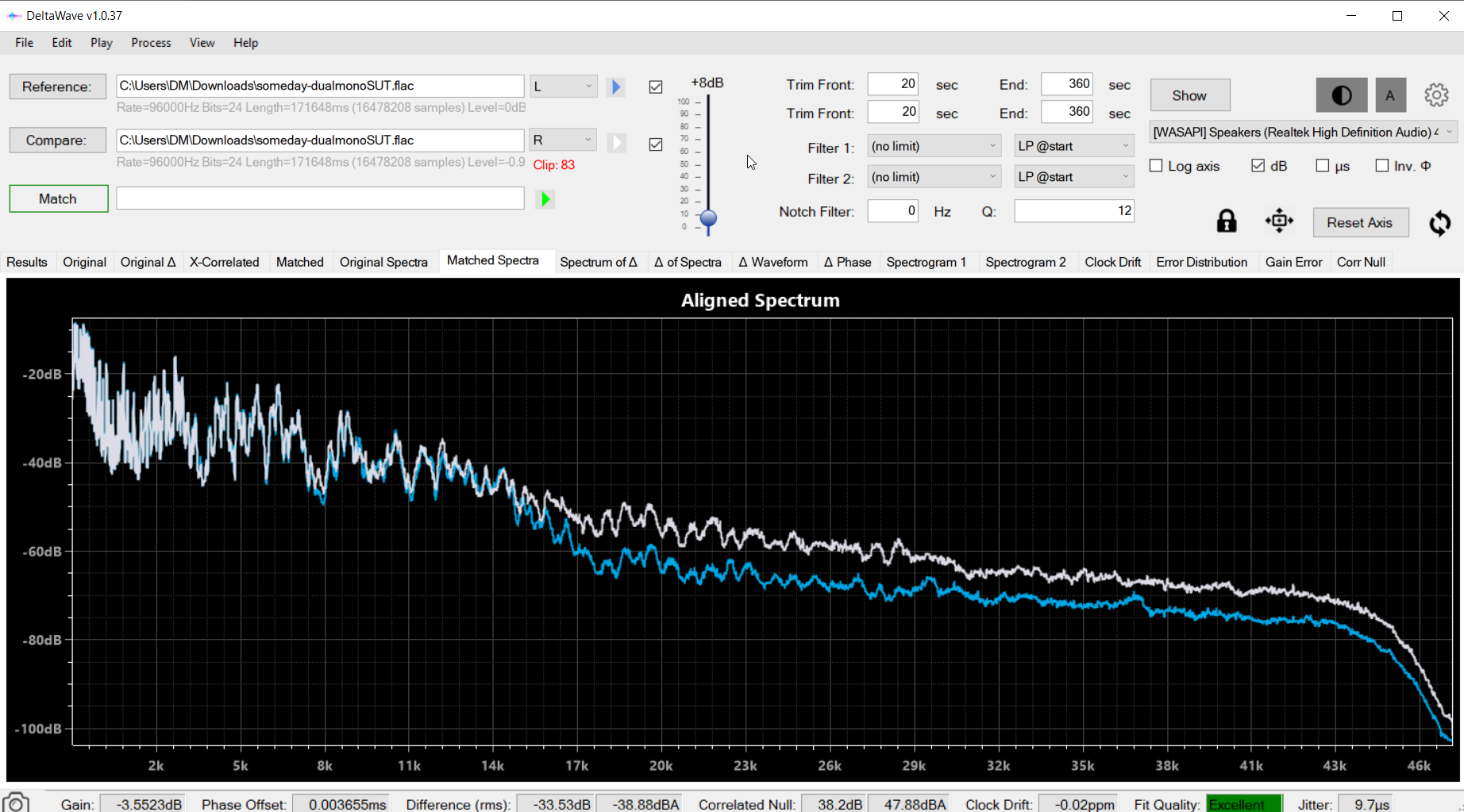Click the +8dB volume slider handle
1464x812 pixels.
click(708, 218)
